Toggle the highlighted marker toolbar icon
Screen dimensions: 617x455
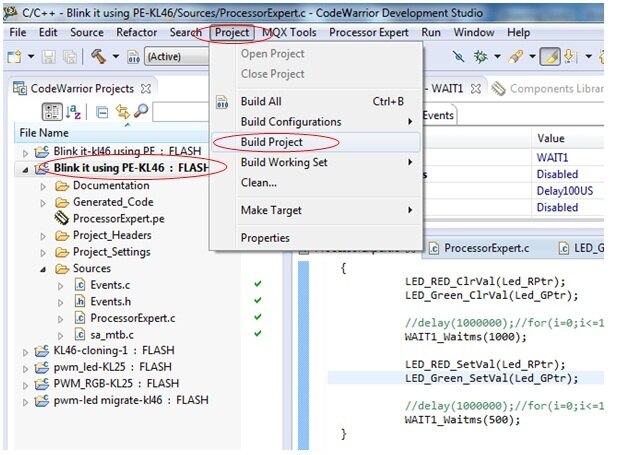coord(550,57)
